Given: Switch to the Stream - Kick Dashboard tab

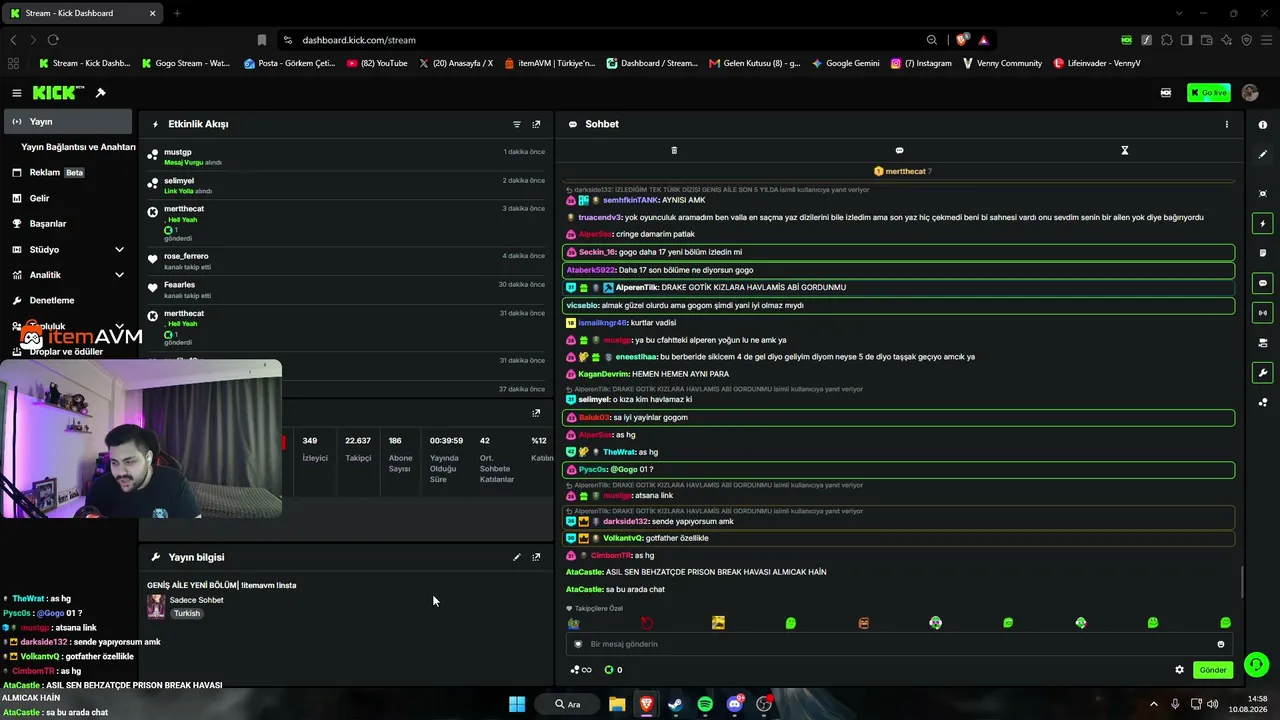Looking at the screenshot, I should (82, 13).
